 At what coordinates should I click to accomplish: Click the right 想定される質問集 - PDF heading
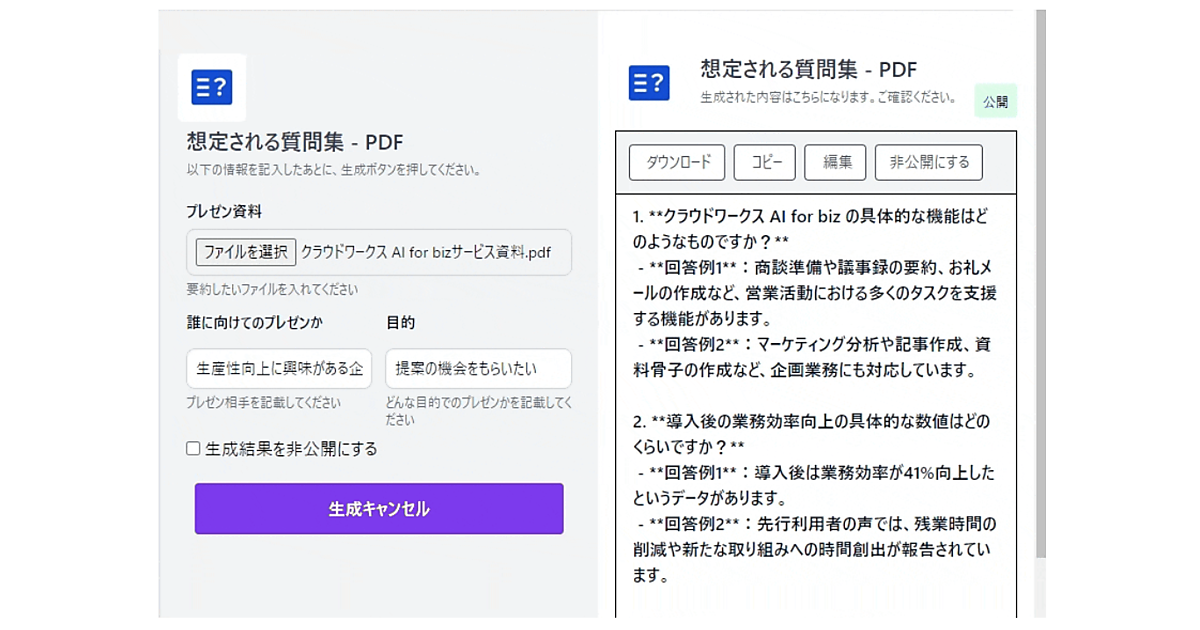pos(809,69)
